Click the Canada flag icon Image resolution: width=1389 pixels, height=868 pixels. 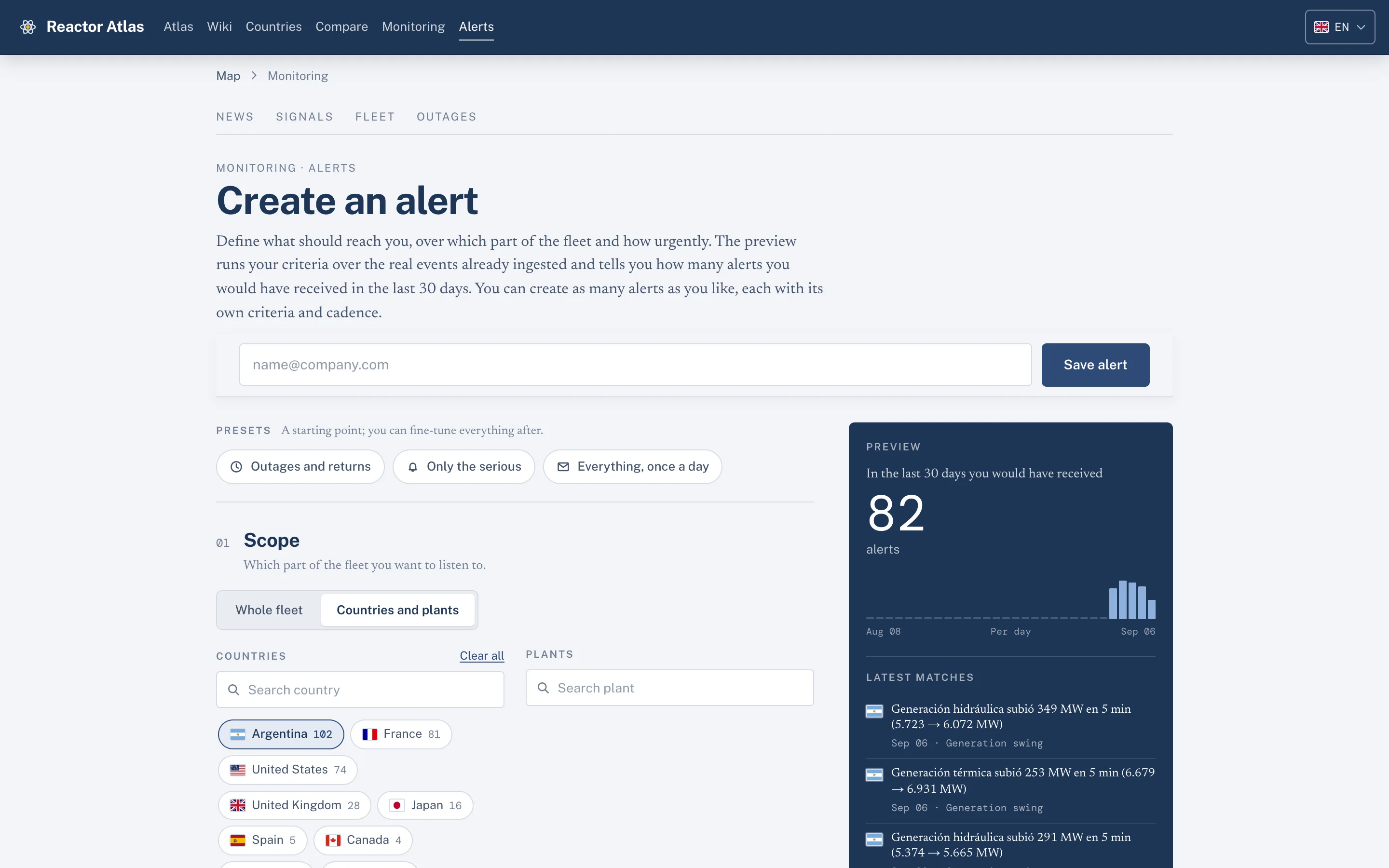[x=333, y=841]
